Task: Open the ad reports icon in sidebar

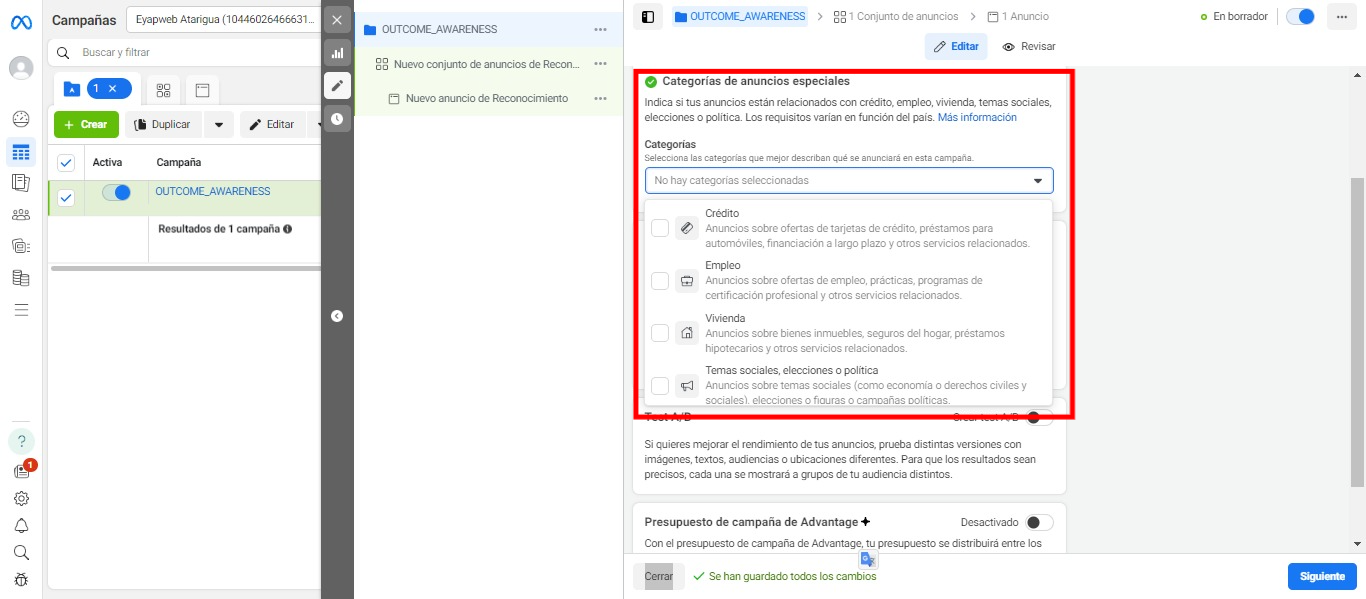Action: pos(21,182)
